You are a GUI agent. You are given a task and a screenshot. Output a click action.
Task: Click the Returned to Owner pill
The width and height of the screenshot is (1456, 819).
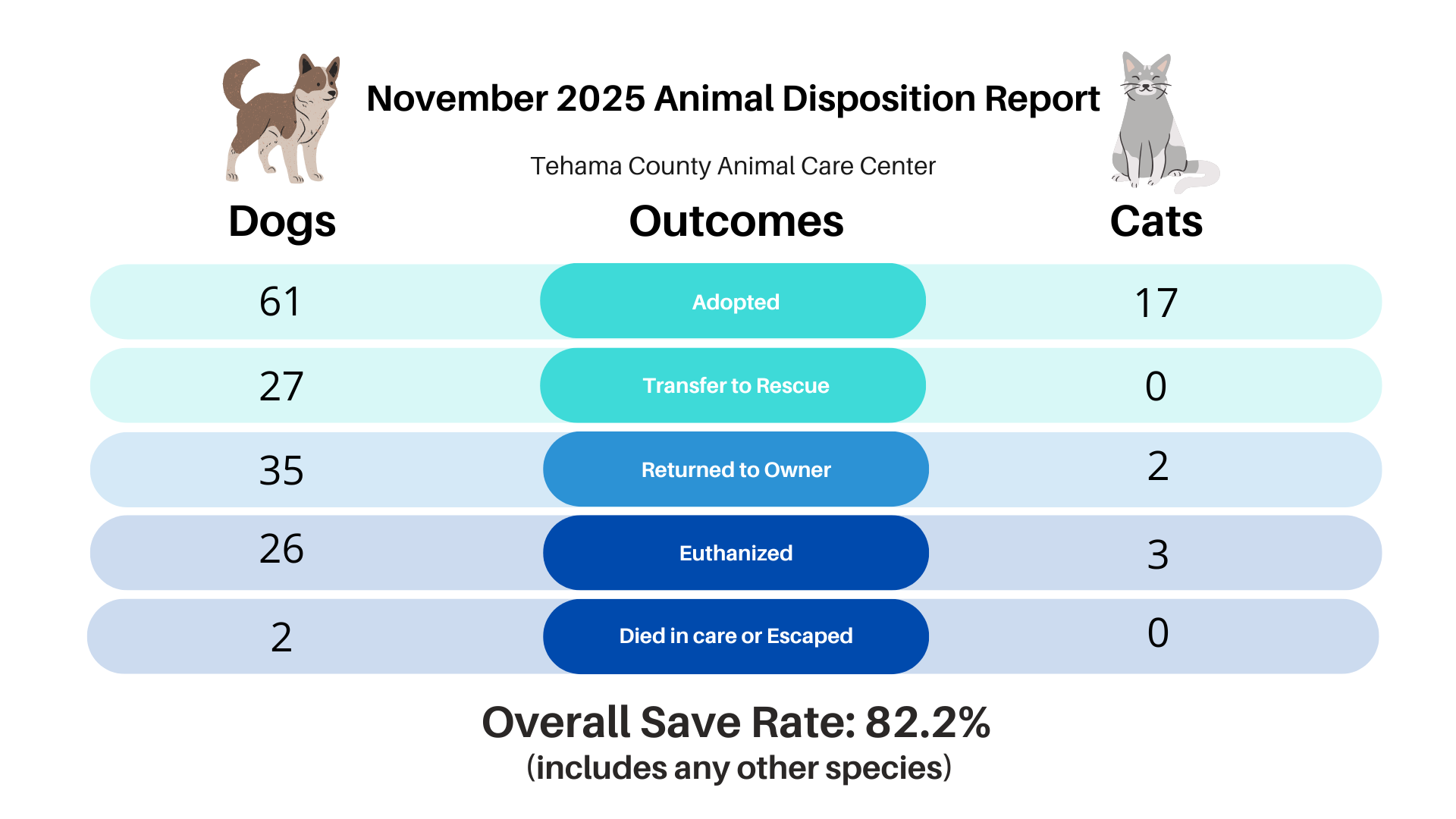[736, 469]
